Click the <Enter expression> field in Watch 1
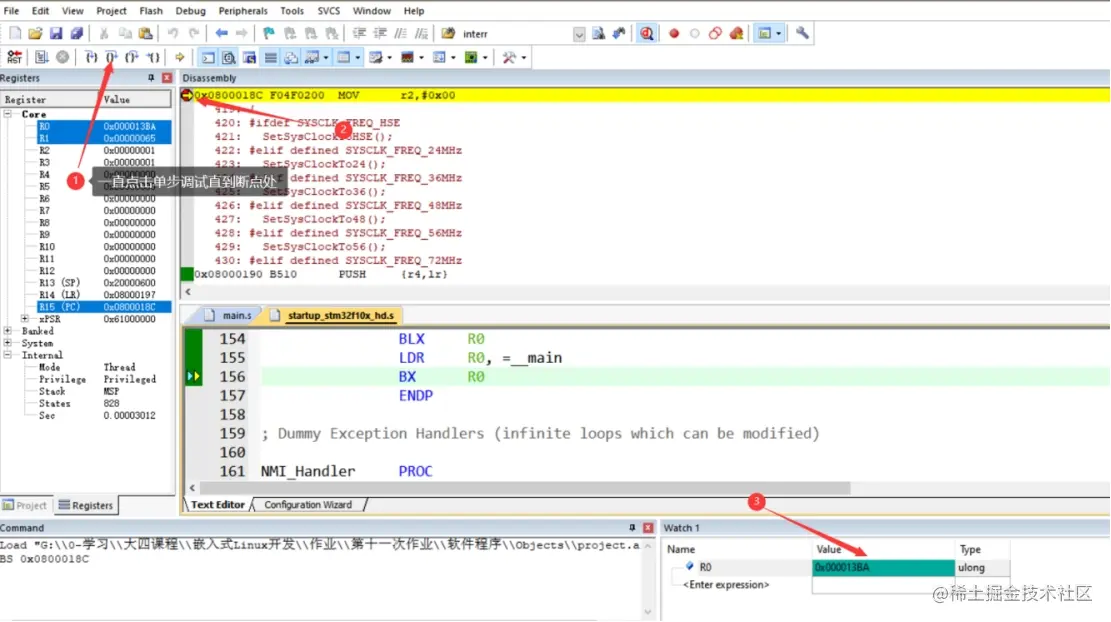This screenshot has height=622, width=1111. 726,584
